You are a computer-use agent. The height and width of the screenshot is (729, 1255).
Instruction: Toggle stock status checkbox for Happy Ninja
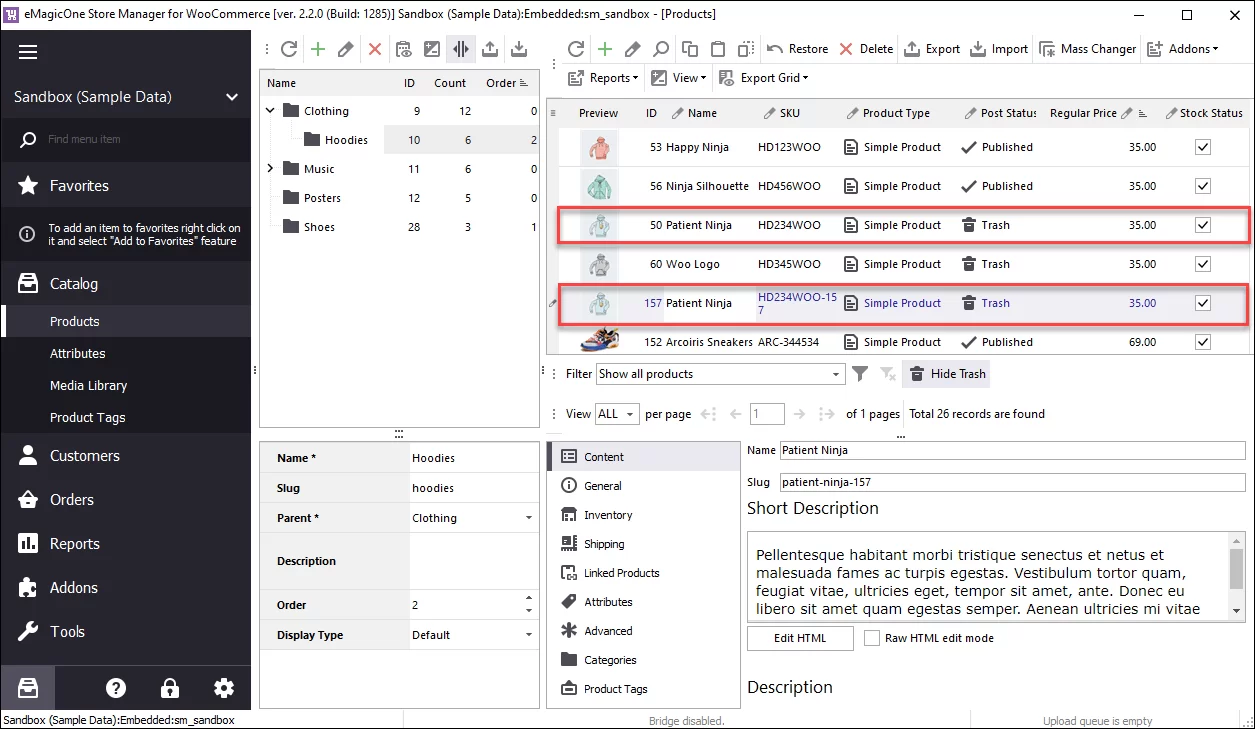(1203, 147)
